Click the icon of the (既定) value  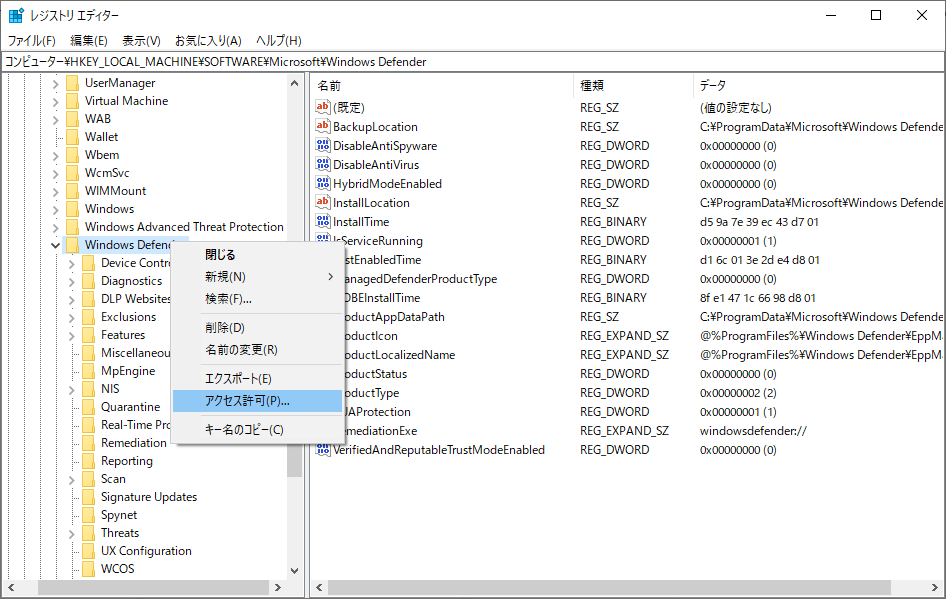[x=323, y=107]
